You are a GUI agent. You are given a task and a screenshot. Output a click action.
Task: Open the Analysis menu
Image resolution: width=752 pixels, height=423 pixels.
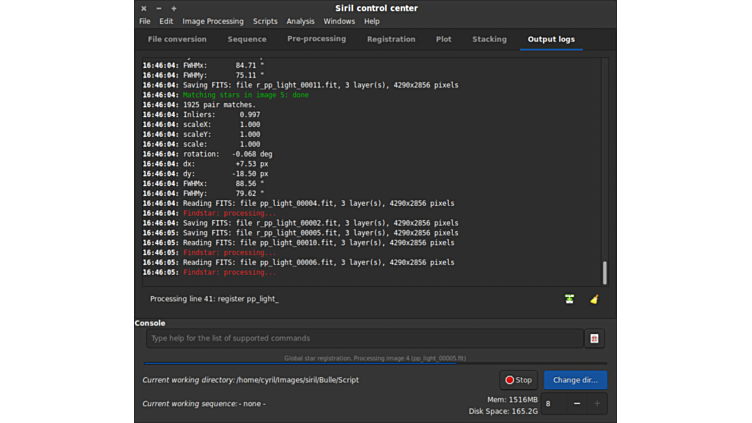[300, 21]
